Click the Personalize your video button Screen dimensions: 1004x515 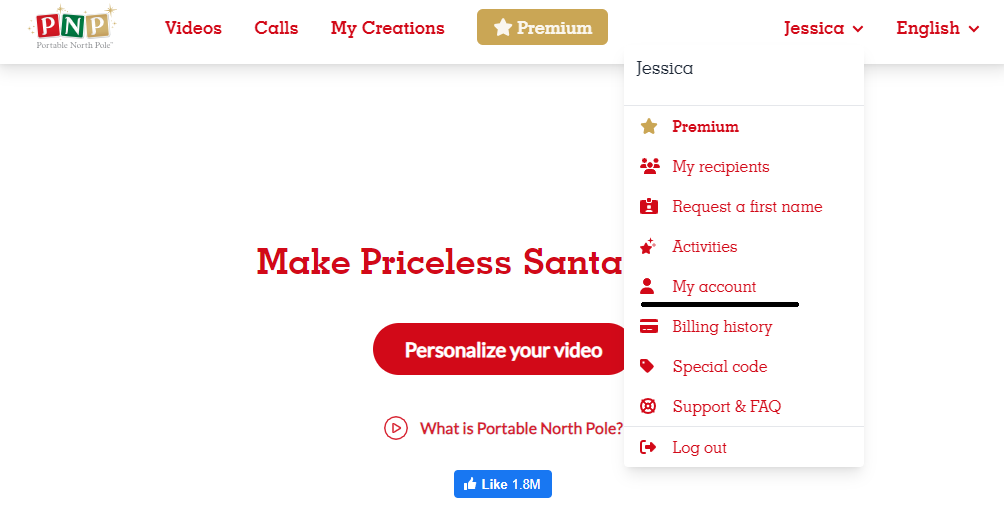pyautogui.click(x=503, y=349)
